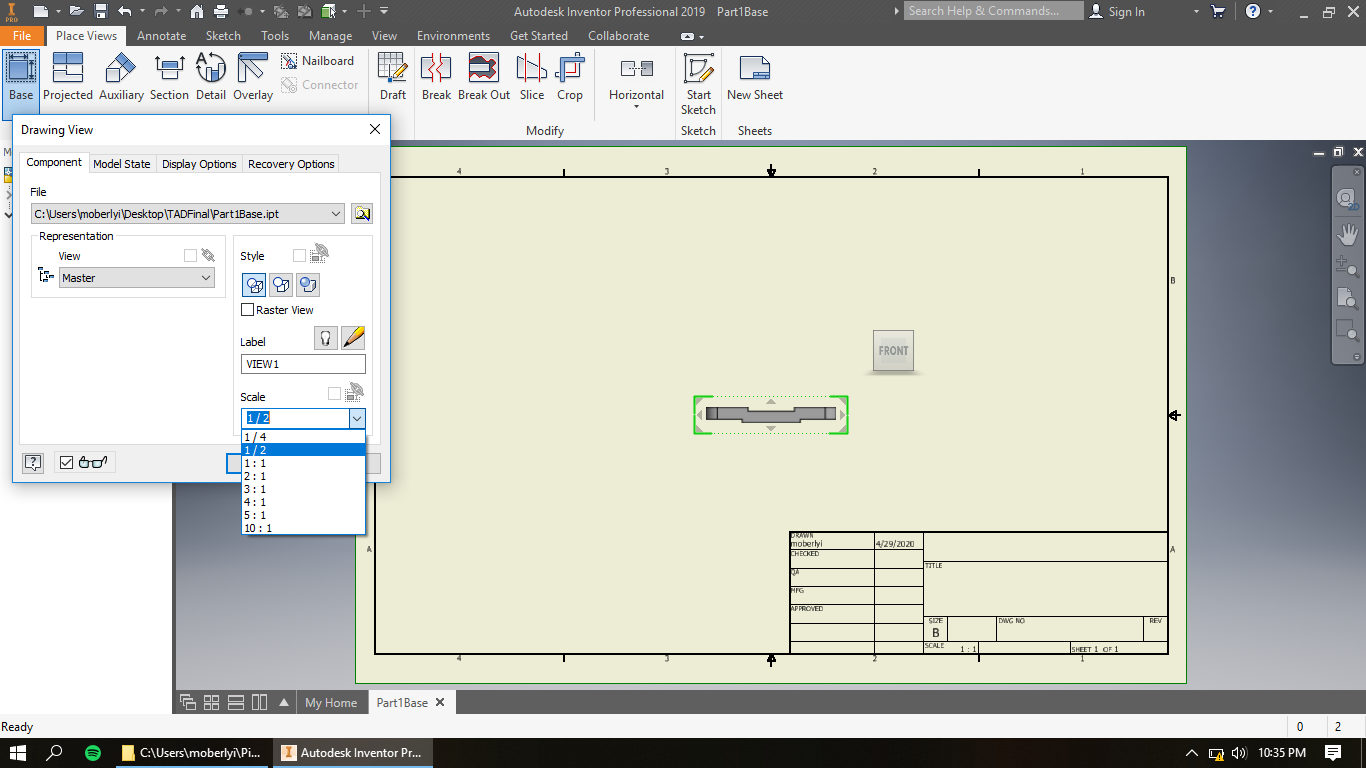Open Sign In dropdown arrow

(1196, 12)
